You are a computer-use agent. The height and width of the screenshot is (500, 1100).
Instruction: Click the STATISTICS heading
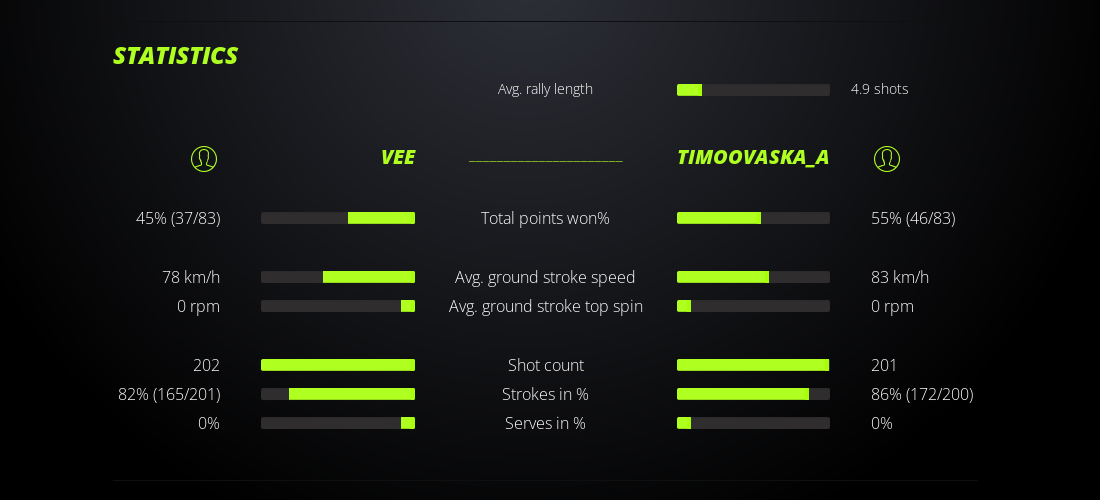coord(176,56)
